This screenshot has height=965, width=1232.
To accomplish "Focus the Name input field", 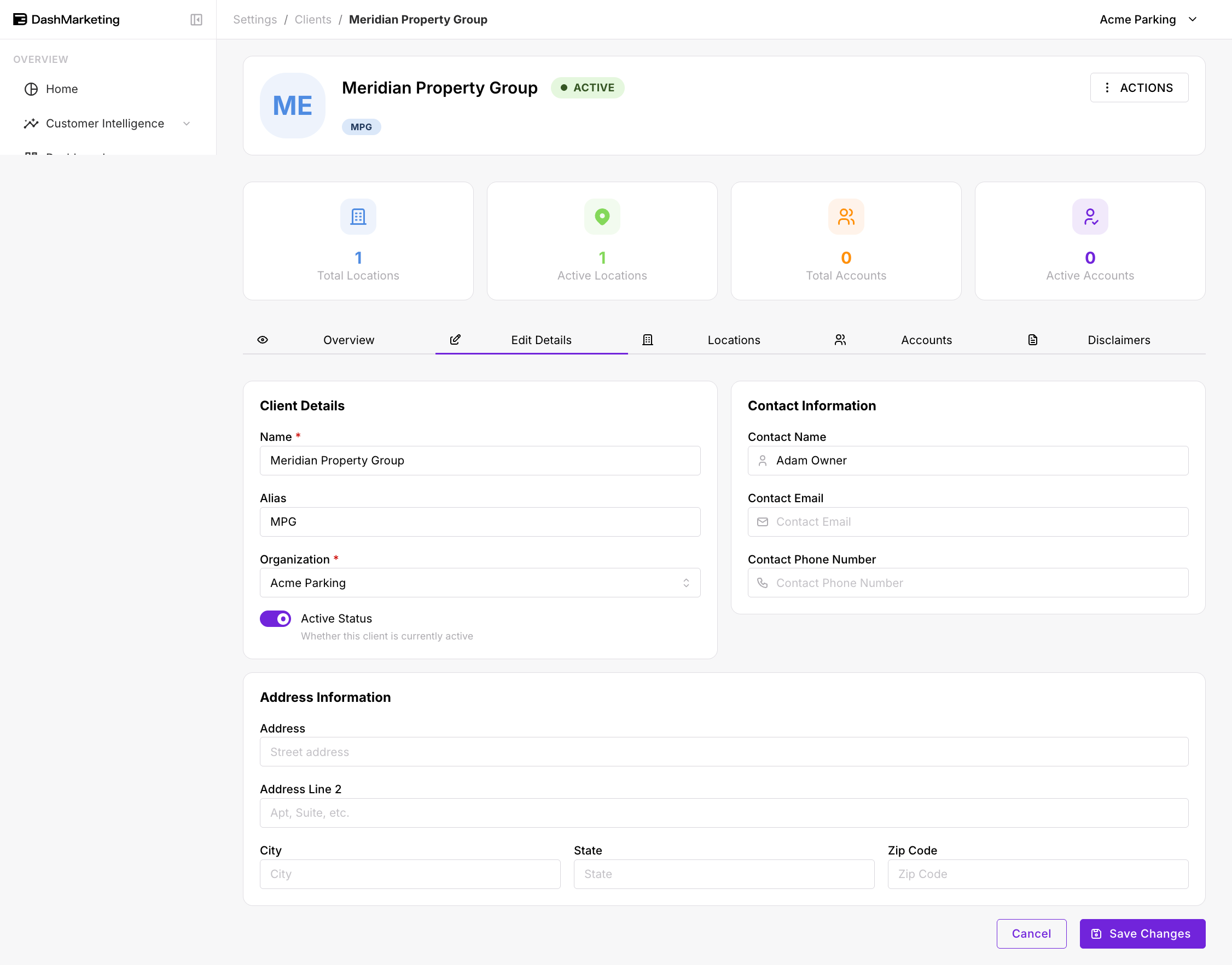I will tap(480, 461).
